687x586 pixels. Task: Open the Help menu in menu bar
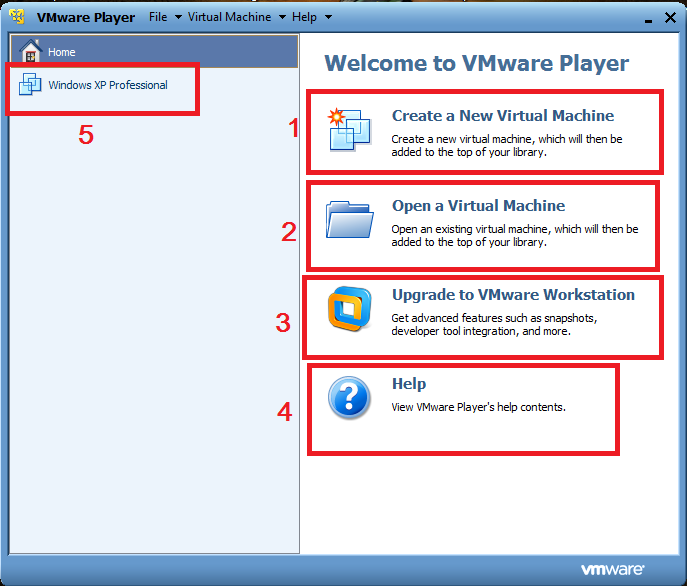coord(304,17)
